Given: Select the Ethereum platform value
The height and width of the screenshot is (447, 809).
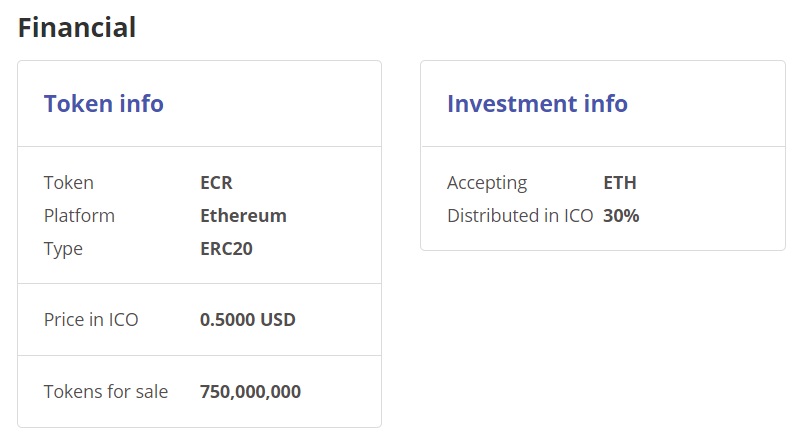Looking at the screenshot, I should 243,216.
